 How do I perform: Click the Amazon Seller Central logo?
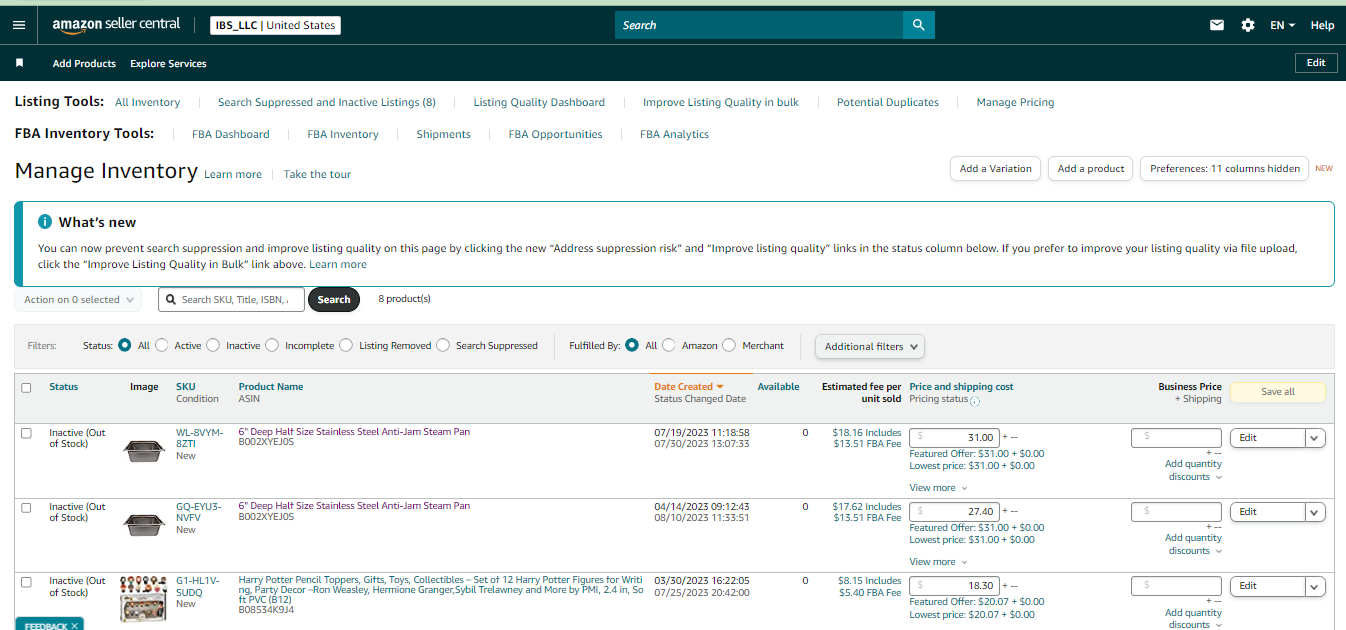tap(116, 24)
